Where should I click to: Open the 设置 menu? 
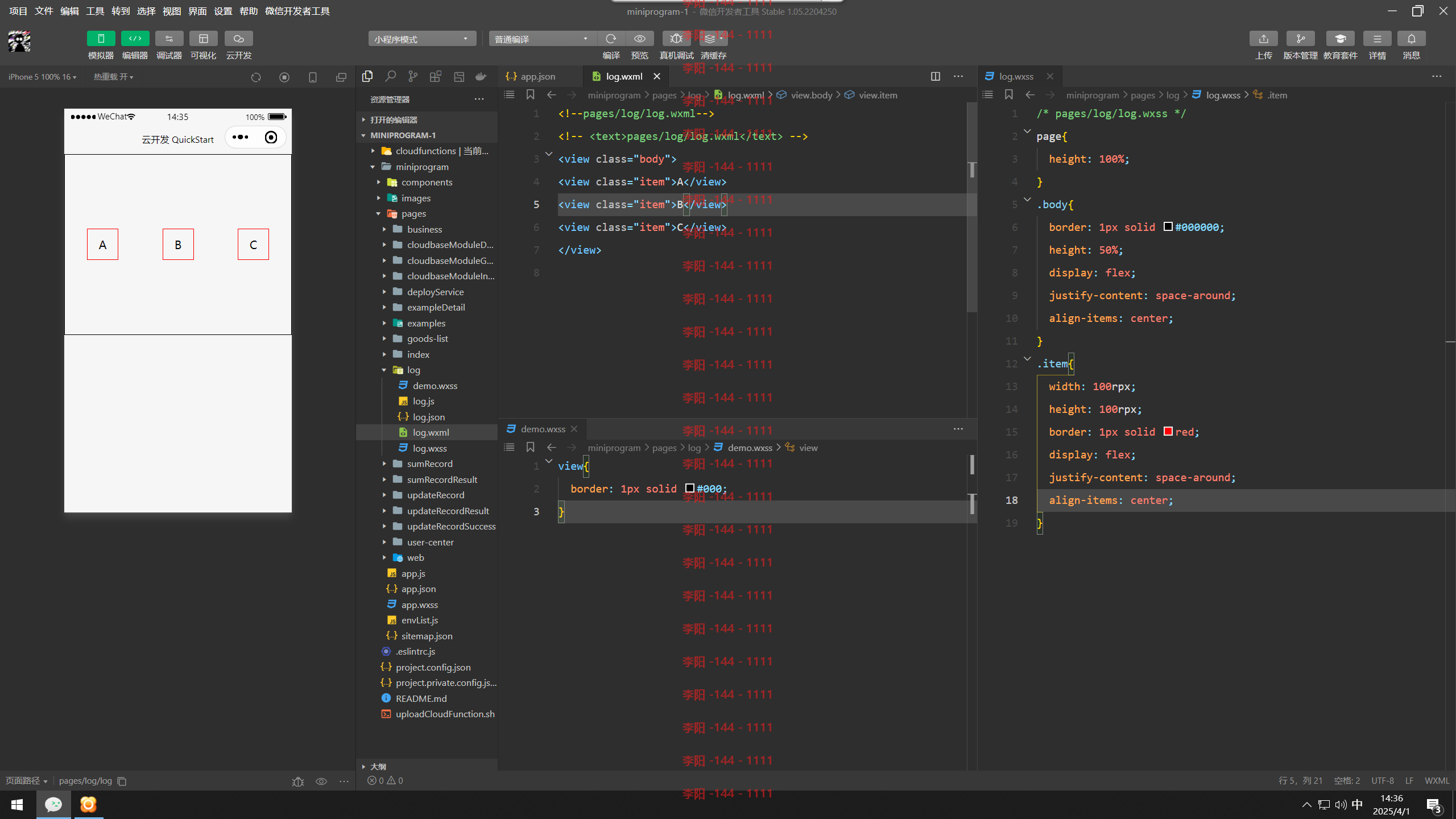pos(223,11)
